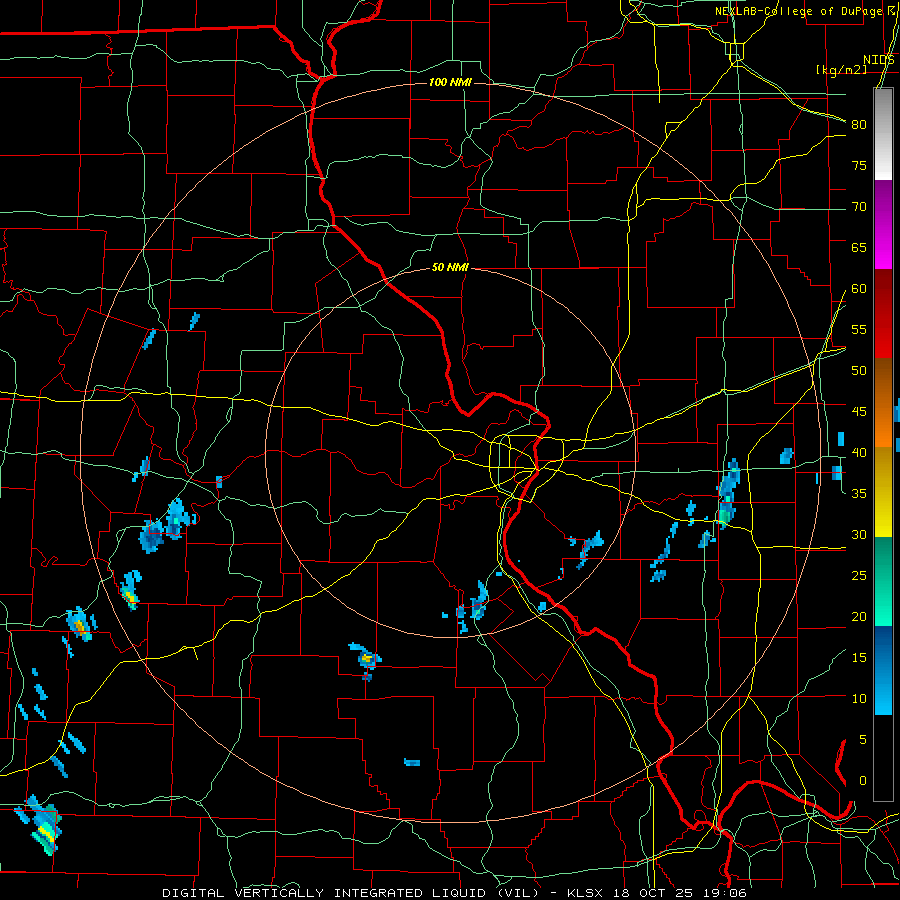
Task: Click the "30" value on the color scale
Action: tap(859, 535)
